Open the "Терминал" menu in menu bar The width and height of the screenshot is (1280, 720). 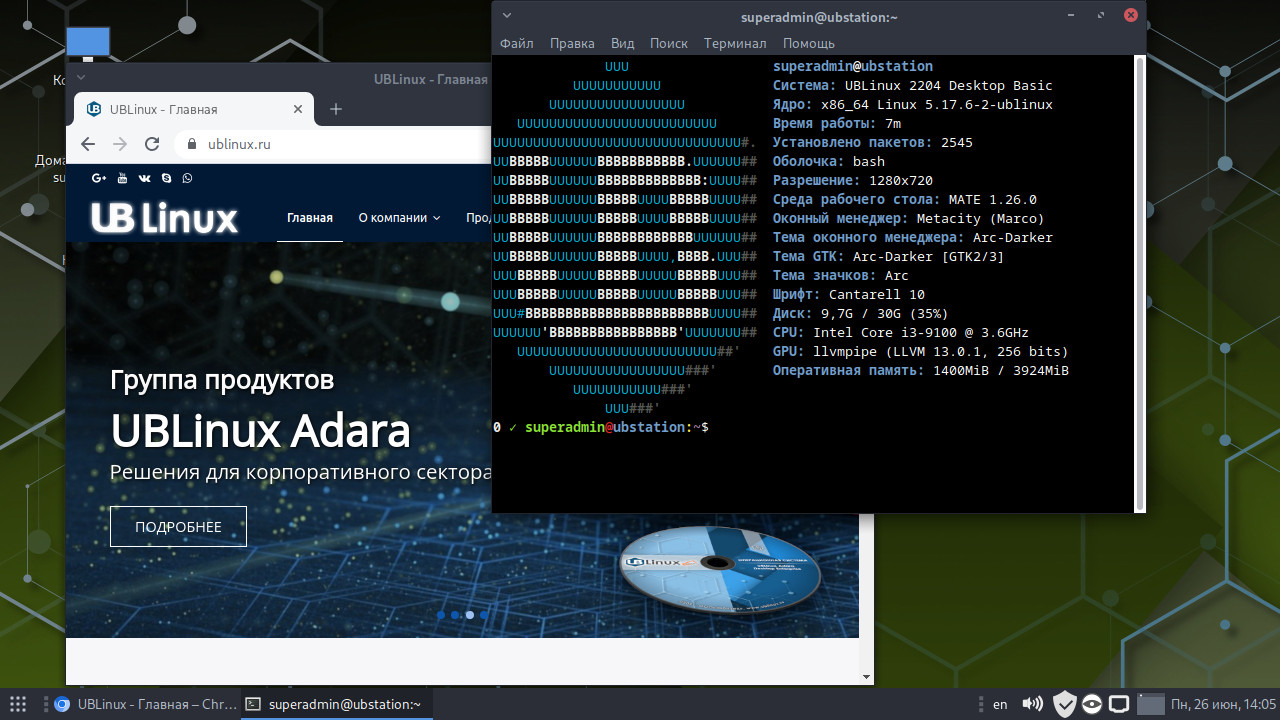[735, 43]
